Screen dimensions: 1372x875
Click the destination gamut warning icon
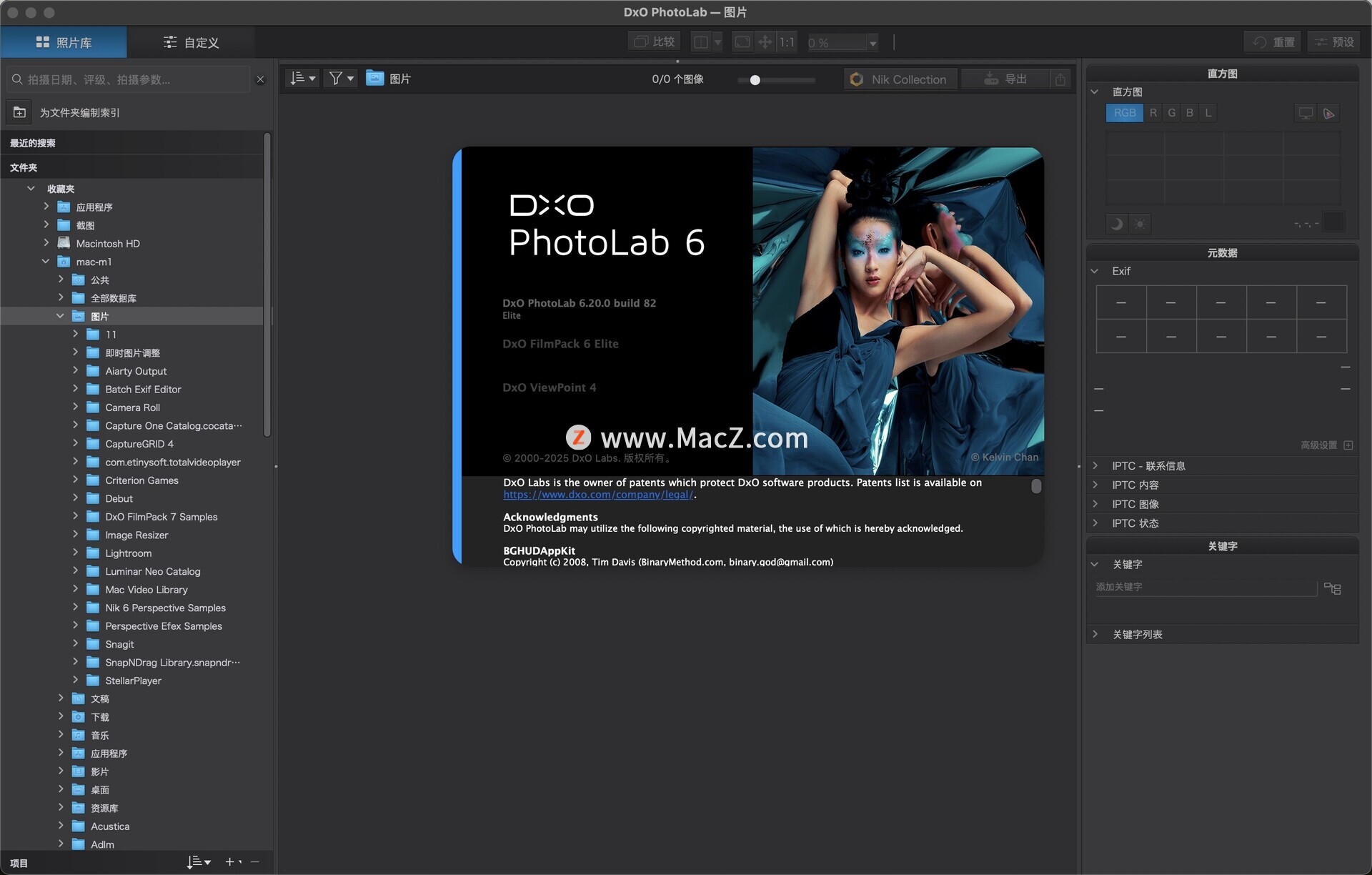click(1329, 113)
